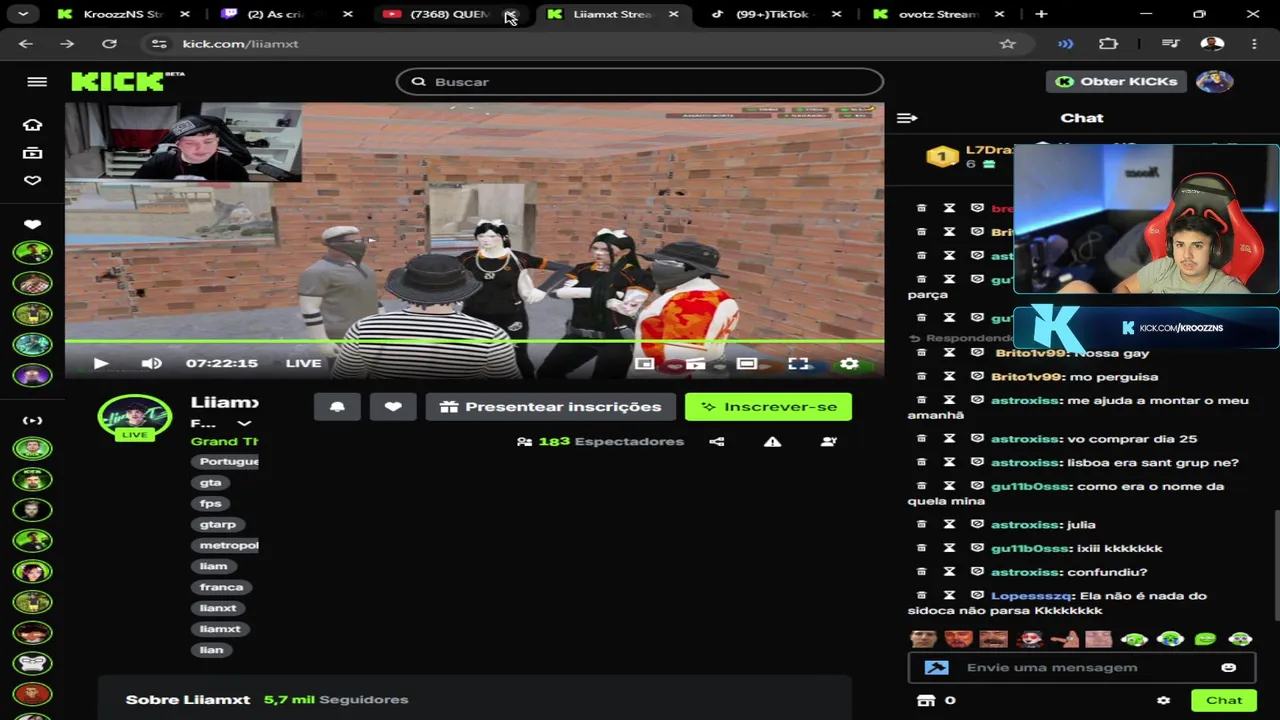
Task: Open L7Dra top gifter entry in chat
Action: click(x=969, y=156)
